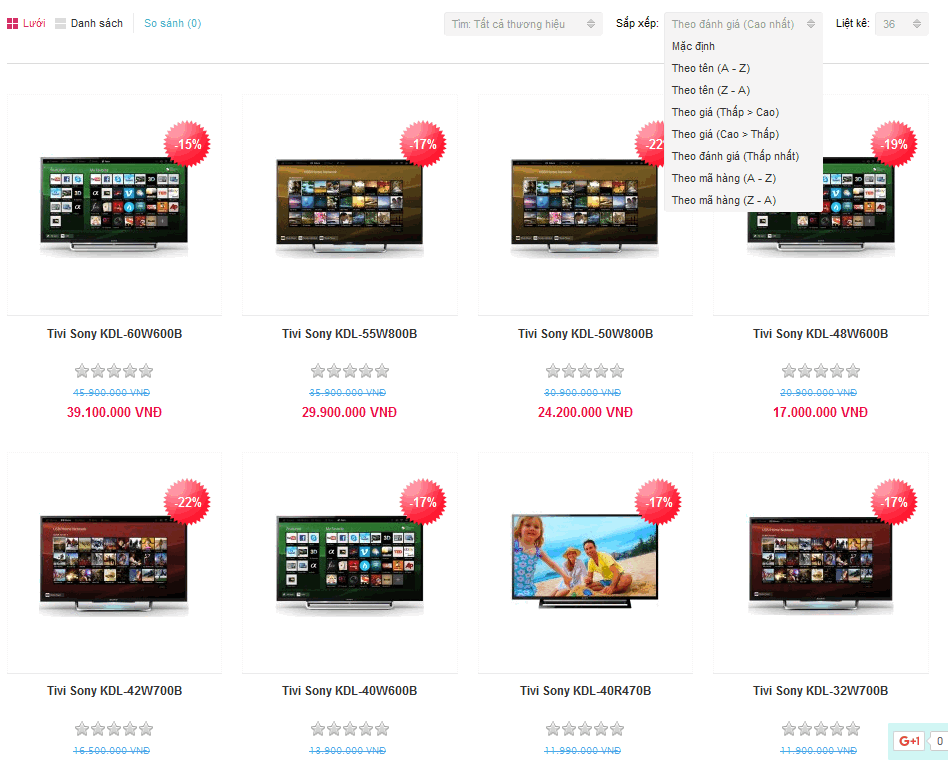Image resolution: width=948 pixels, height=760 pixels.
Task: Click the Tivi Sony KDL-55W800B title link
Action: [x=349, y=334]
